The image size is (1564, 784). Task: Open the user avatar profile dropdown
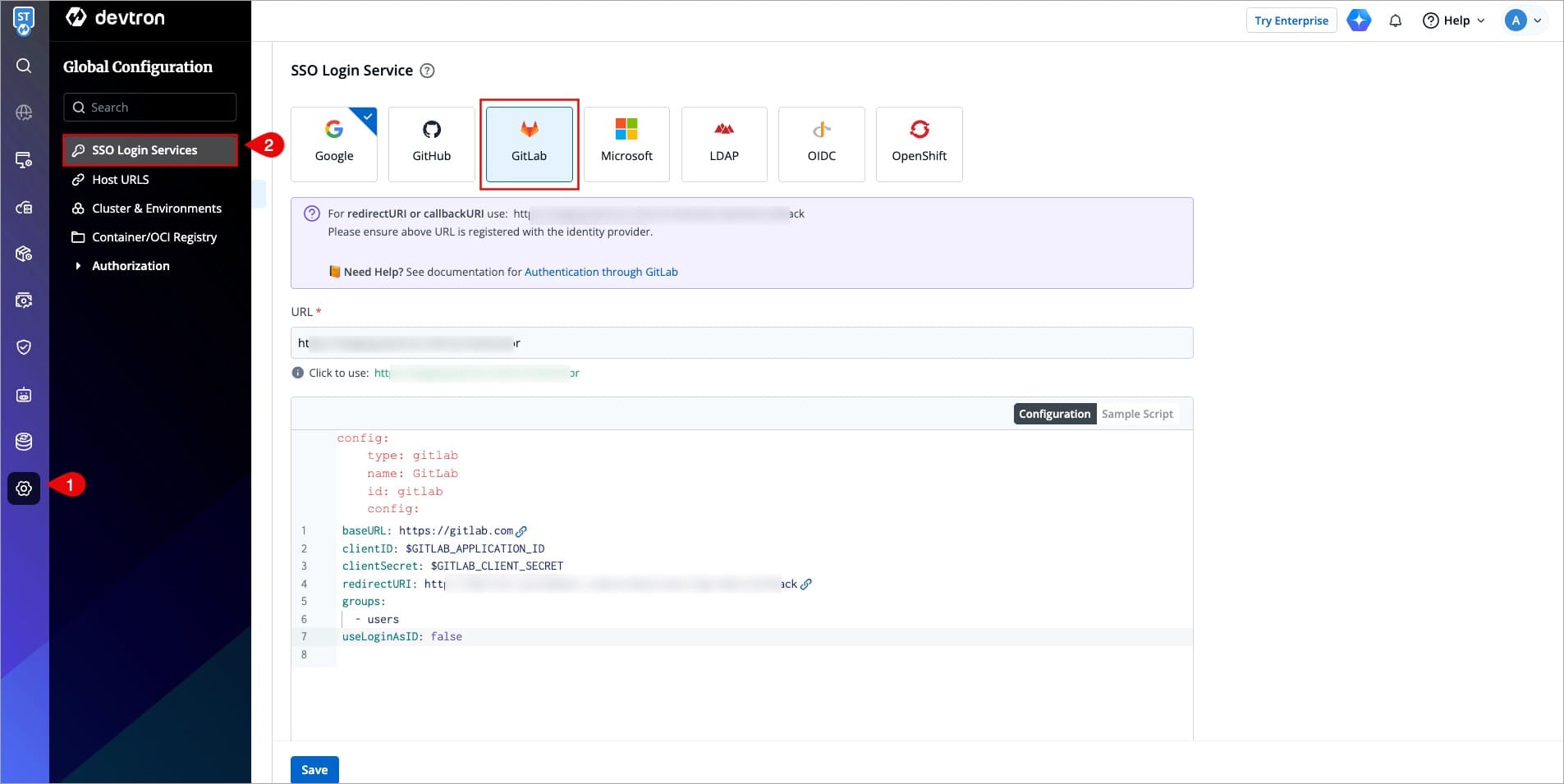tap(1523, 21)
